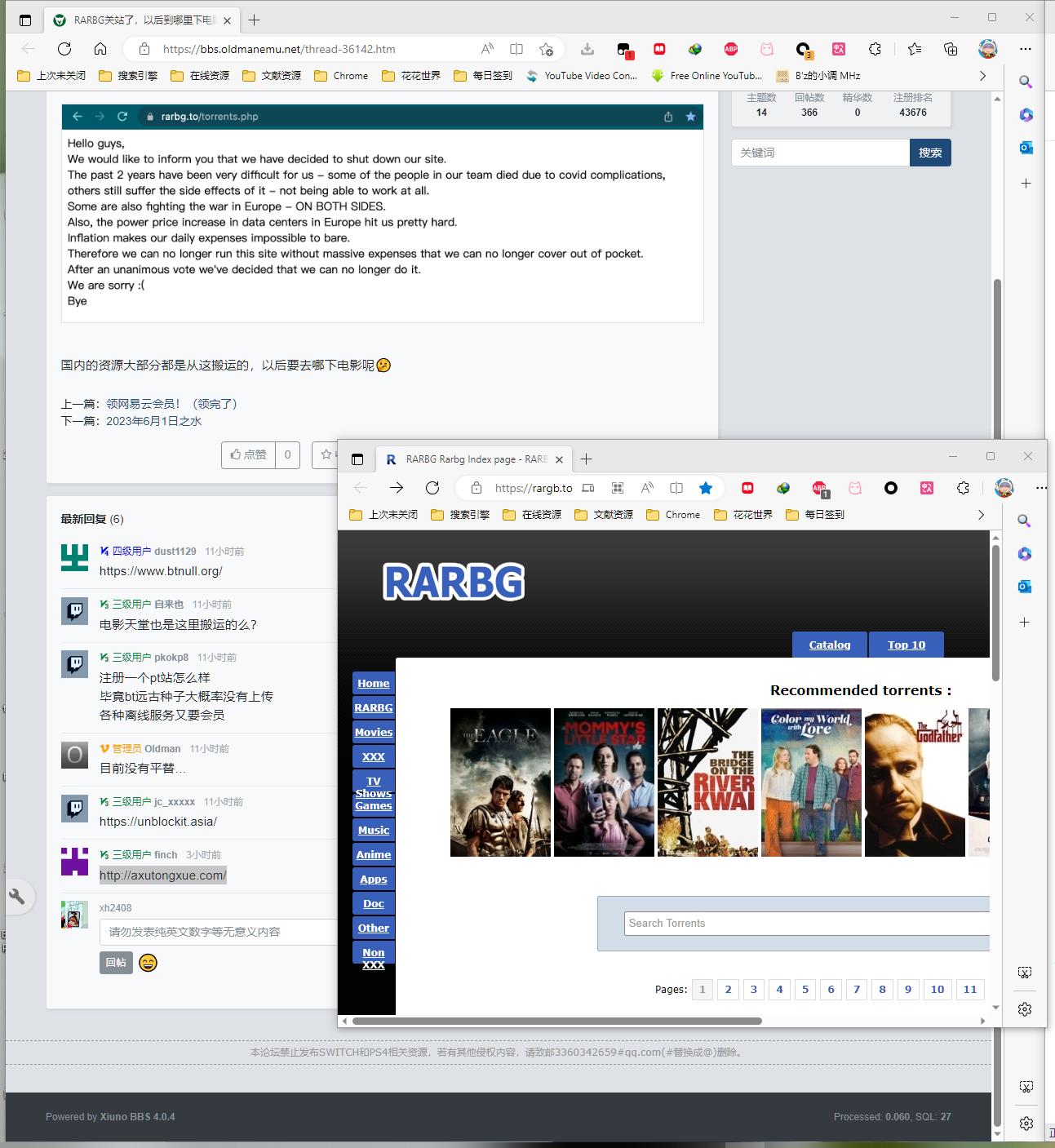The height and width of the screenshot is (1148, 1055).
Task: Open sidebar search in back window
Action: [1026, 82]
